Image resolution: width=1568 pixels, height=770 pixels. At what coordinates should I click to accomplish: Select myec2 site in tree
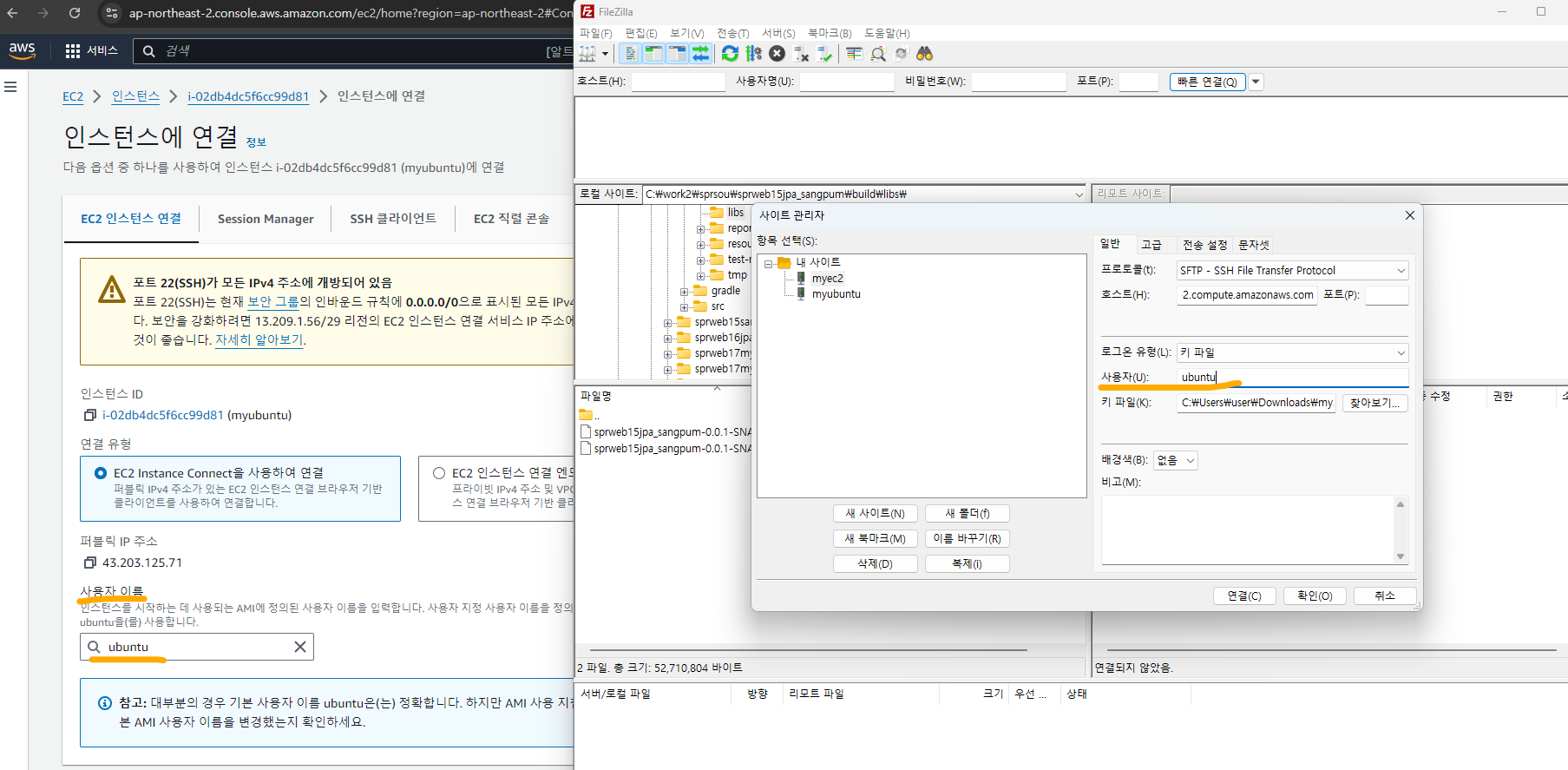pos(827,279)
